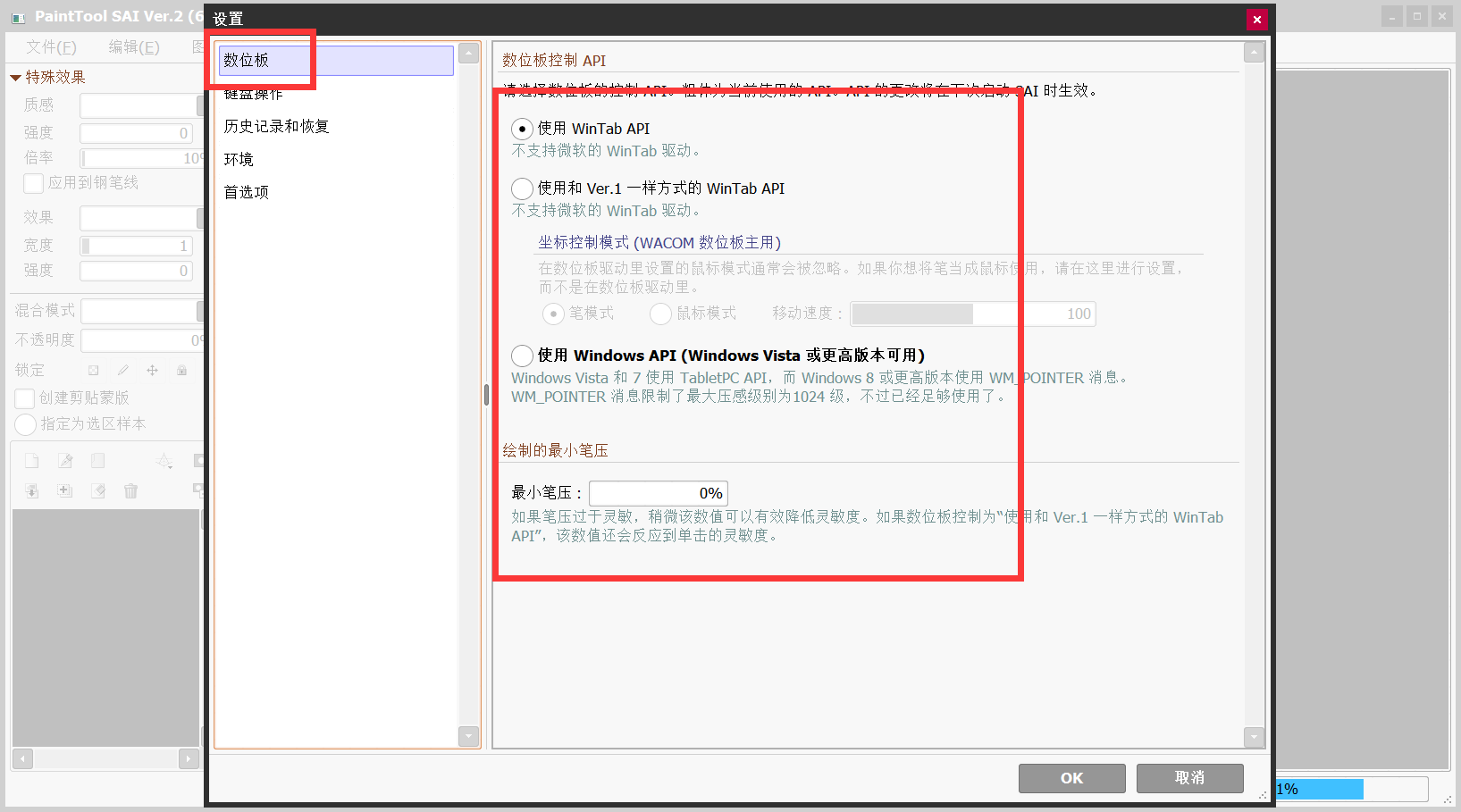Click lock transparency icon in main window
Screen dimensions: 1461x812
(x=93, y=370)
